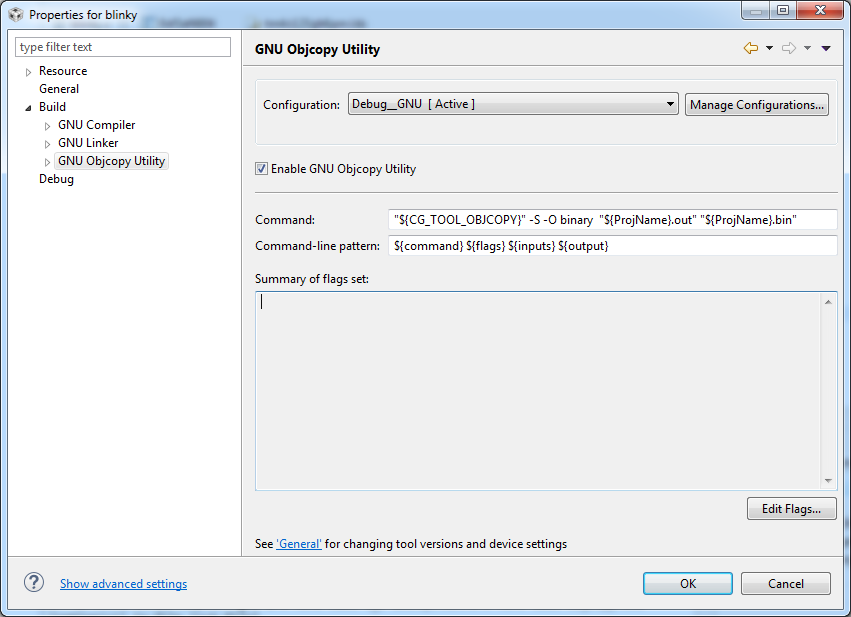Screen dimensions: 851x617
Task: Select GNU Compiler in the tree
Action: [x=97, y=125]
